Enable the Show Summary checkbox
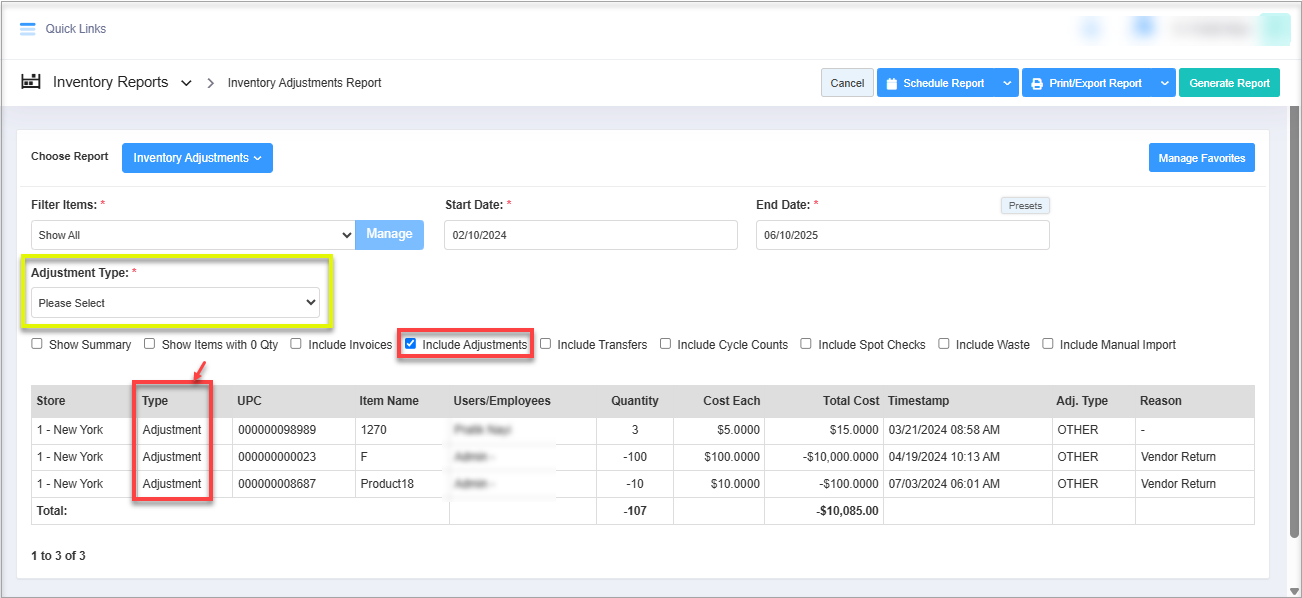The height and width of the screenshot is (598, 1302). [37, 344]
